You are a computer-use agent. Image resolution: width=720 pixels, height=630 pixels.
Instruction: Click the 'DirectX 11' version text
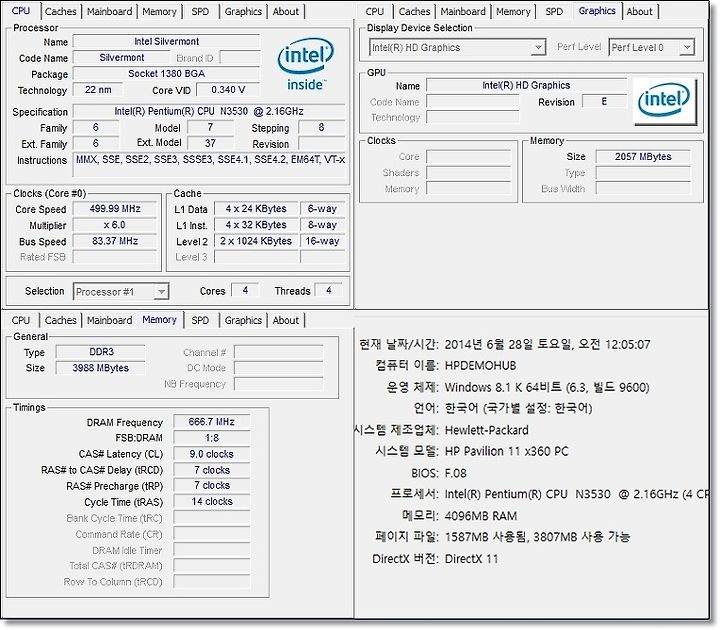(471, 559)
